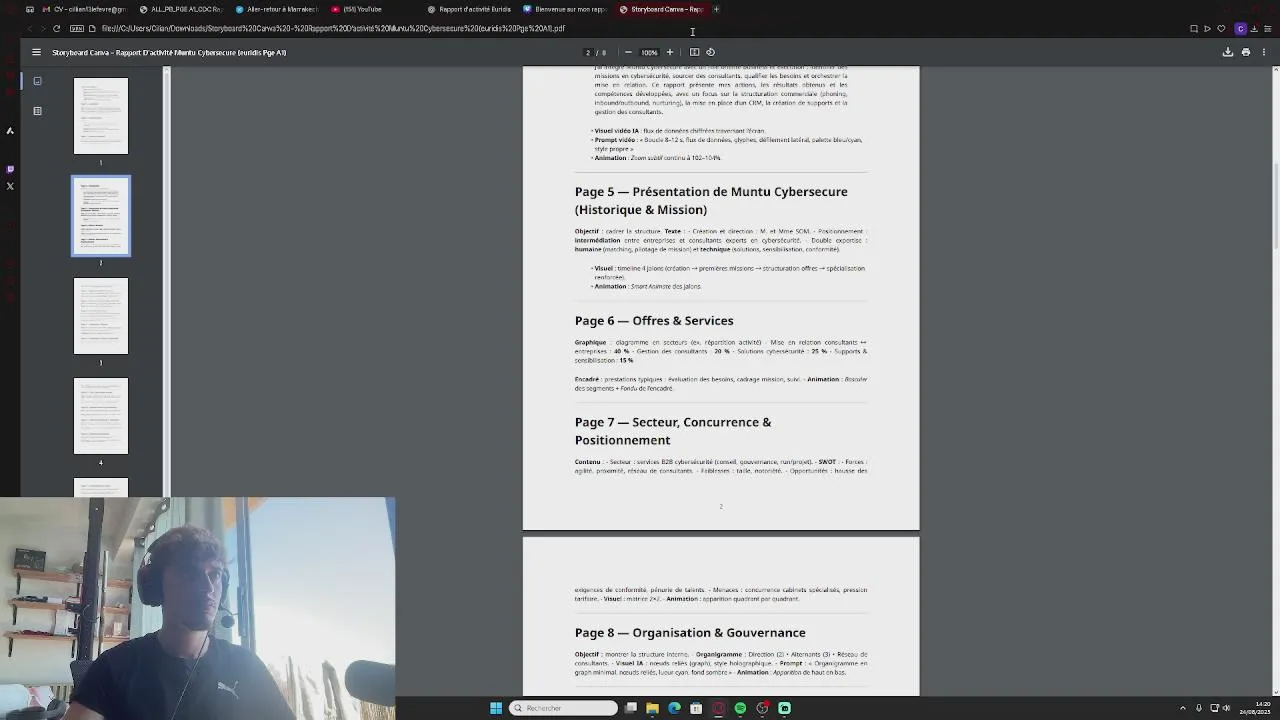Show document outline view in sidebar
This screenshot has height=720, width=1280.
tap(37, 111)
